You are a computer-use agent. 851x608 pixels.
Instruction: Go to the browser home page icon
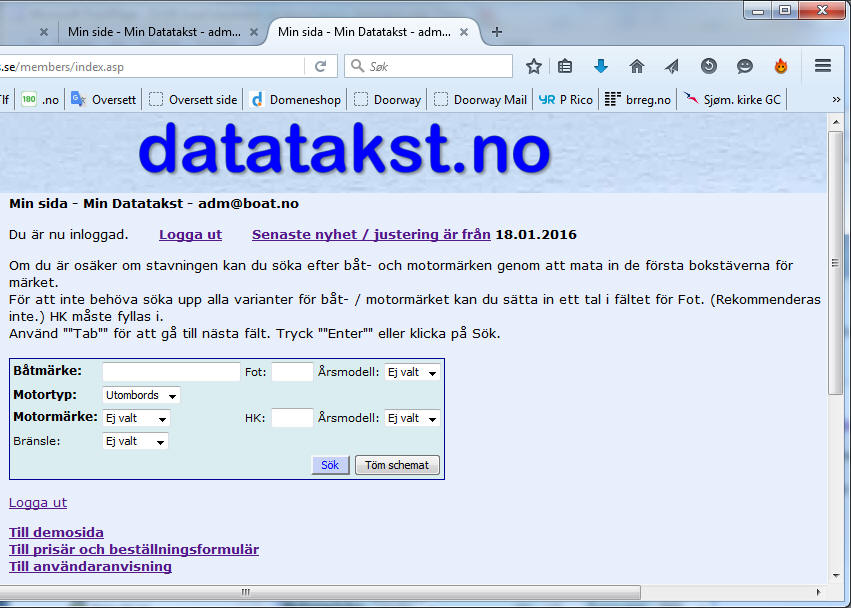637,66
